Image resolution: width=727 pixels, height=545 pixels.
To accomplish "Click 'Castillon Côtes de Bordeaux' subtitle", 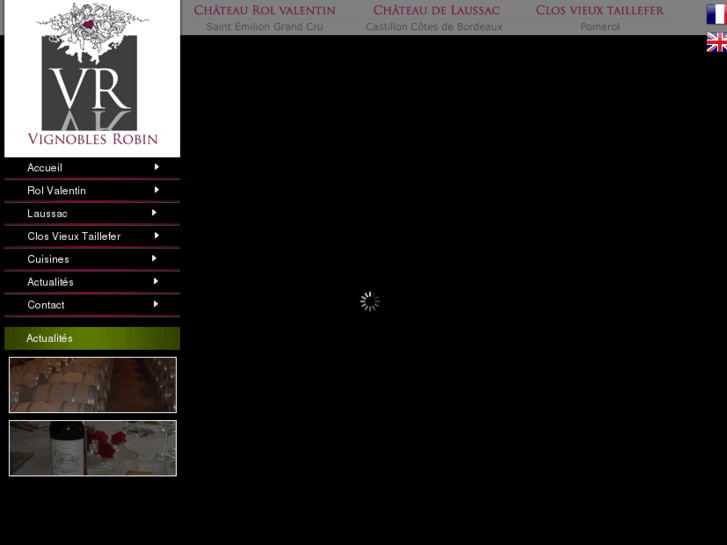I will pos(434,26).
